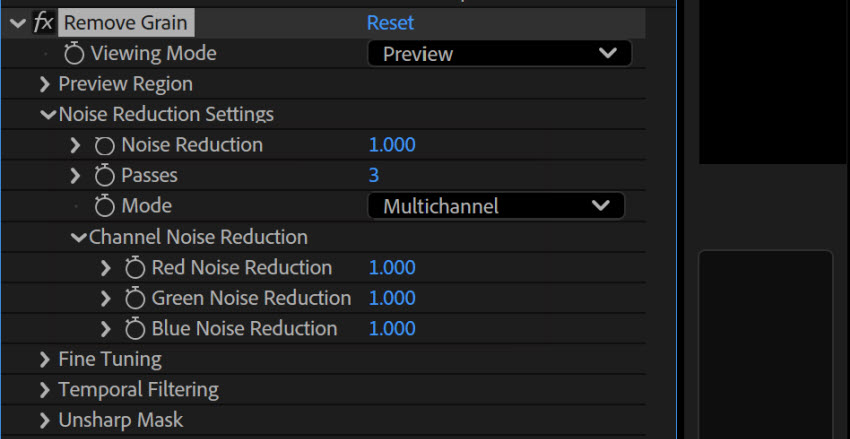This screenshot has height=439, width=850.
Task: Toggle the Blue Noise Reduction stopwatch
Action: click(135, 329)
